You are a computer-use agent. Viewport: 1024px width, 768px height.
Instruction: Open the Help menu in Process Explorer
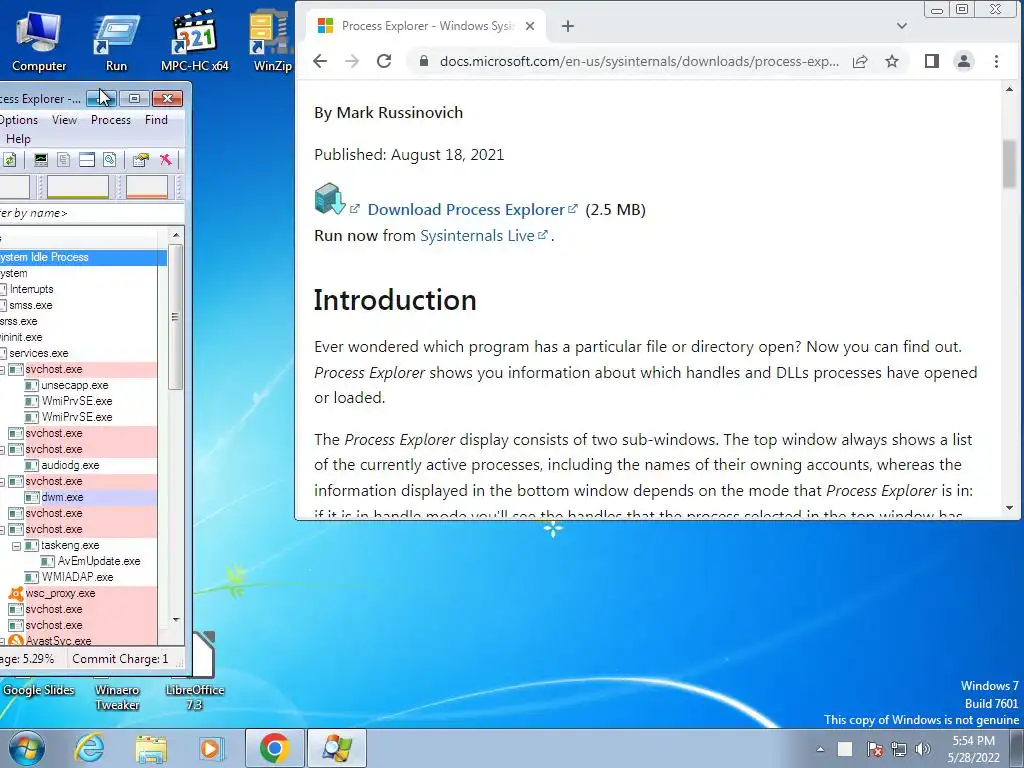pos(18,138)
